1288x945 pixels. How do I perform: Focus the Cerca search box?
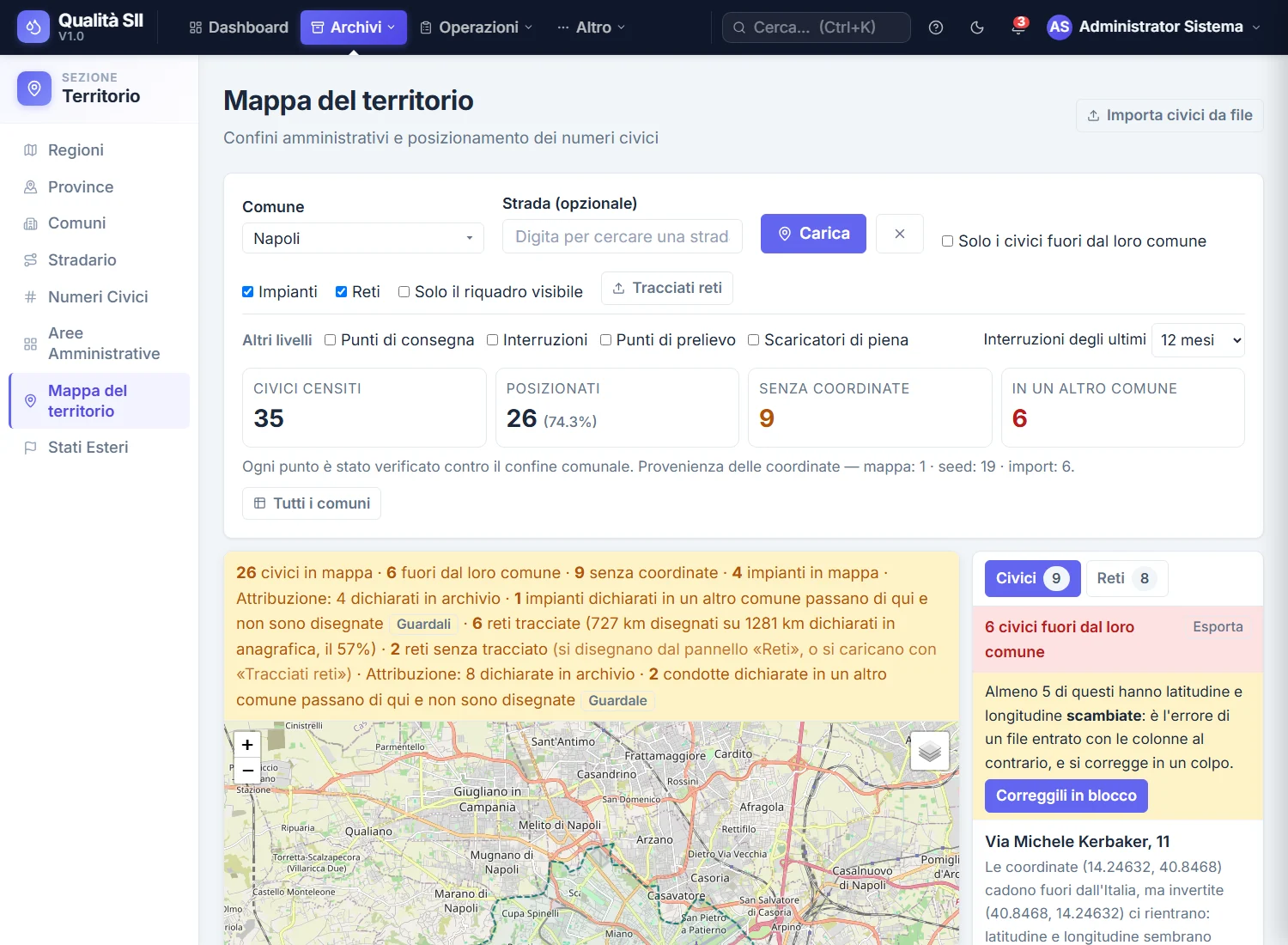tap(817, 27)
